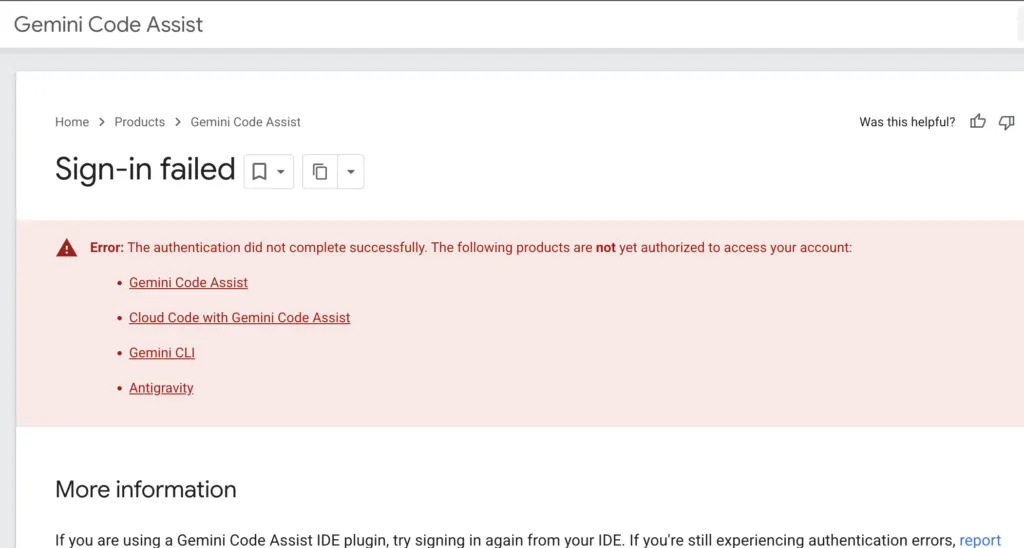
Task: Click the red warning triangle icon
Action: [67, 248]
